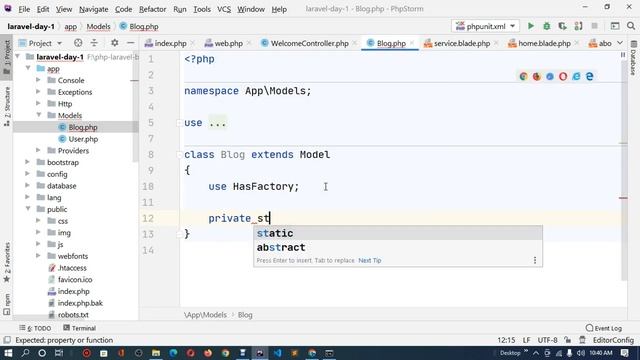
Task: Run the phpunit.xml configuration
Action: tap(531, 26)
